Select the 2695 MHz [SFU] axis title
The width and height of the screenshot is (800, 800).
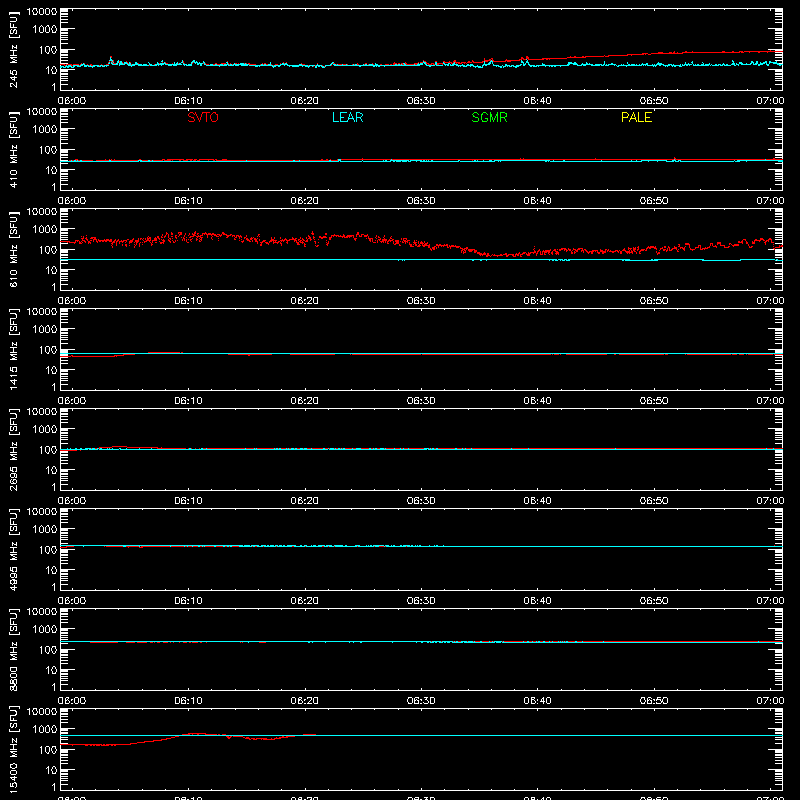tap(13, 449)
